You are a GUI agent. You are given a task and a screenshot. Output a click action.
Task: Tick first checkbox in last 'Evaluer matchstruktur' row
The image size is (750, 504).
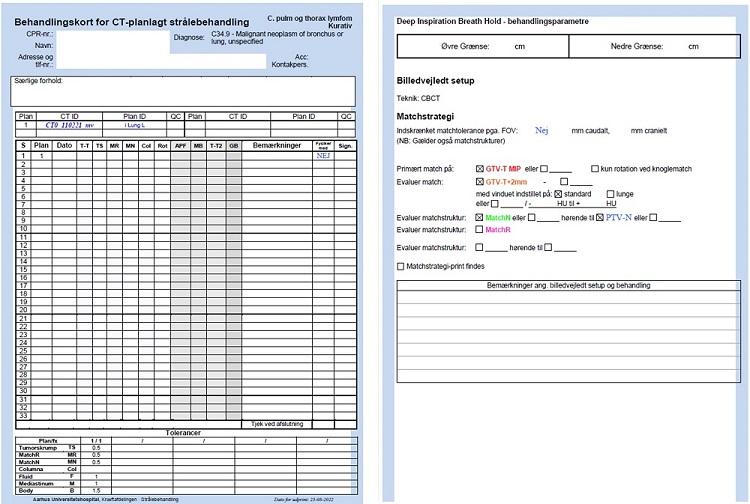(479, 247)
